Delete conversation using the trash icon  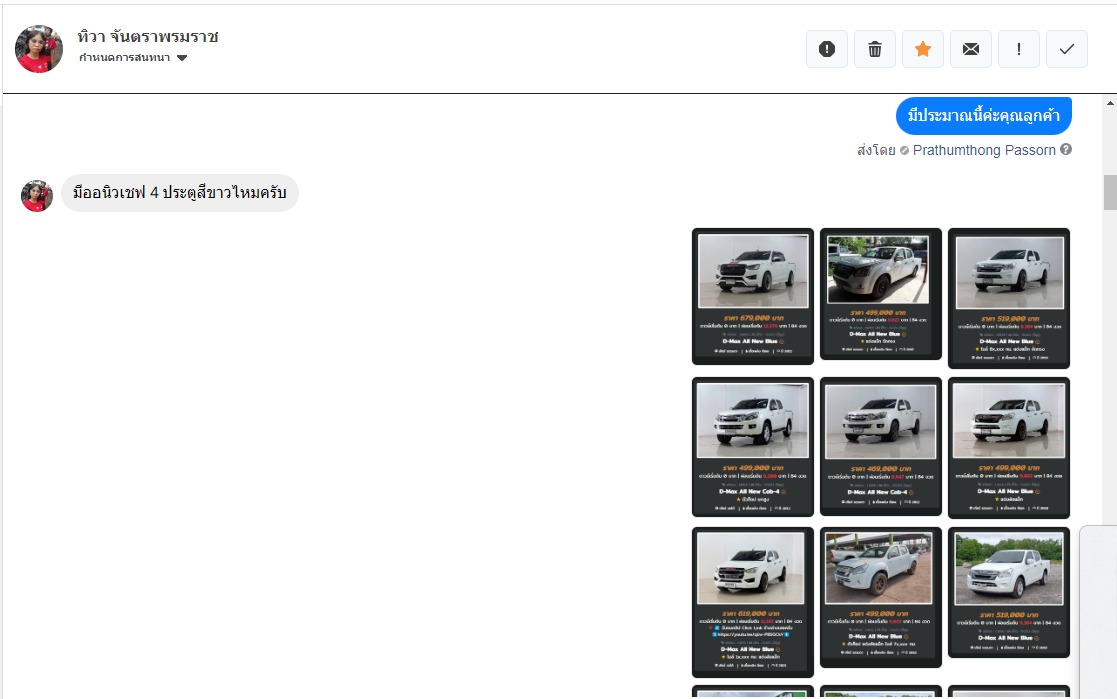pos(875,49)
